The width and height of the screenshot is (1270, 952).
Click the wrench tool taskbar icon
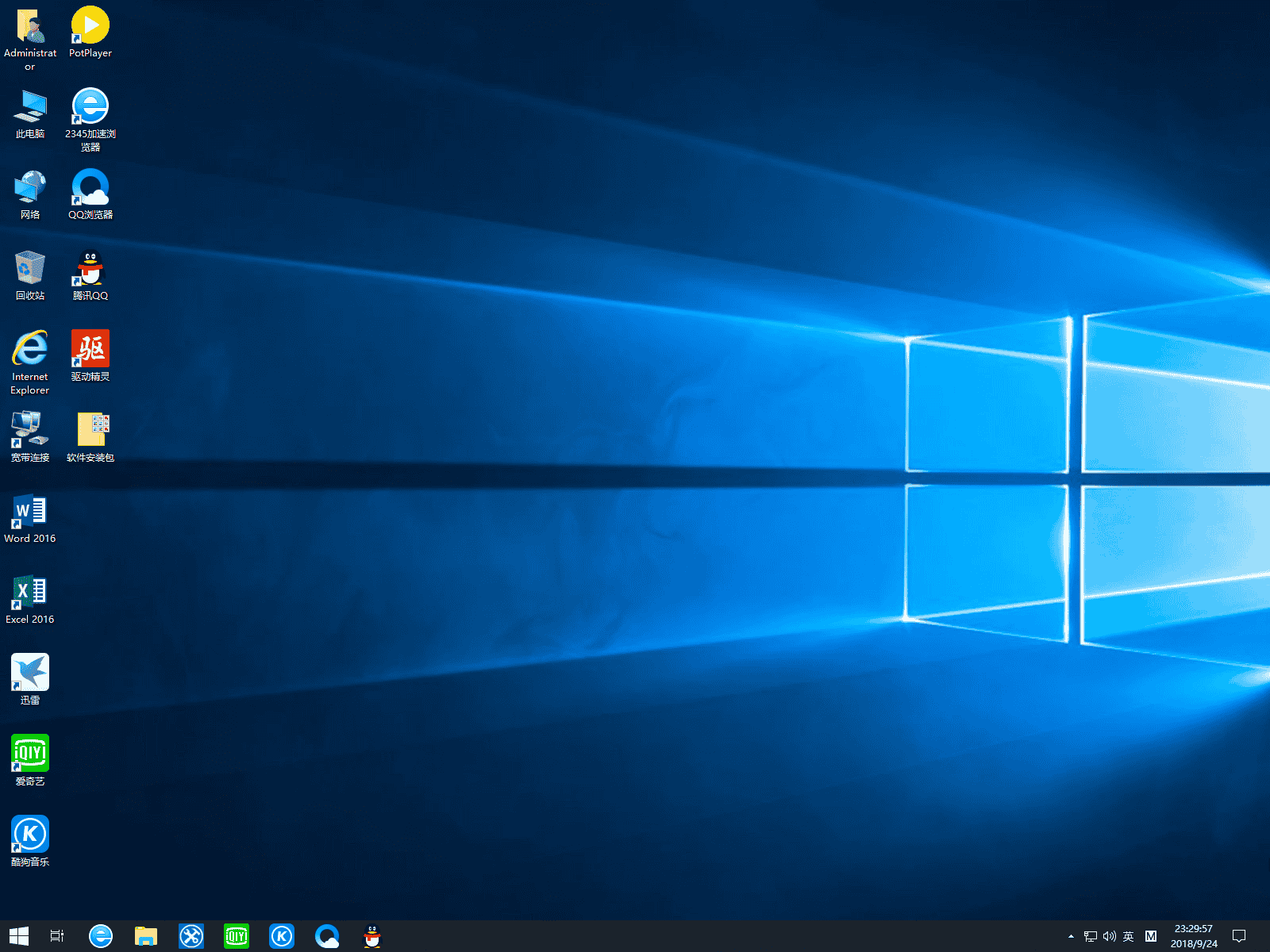pos(191,936)
